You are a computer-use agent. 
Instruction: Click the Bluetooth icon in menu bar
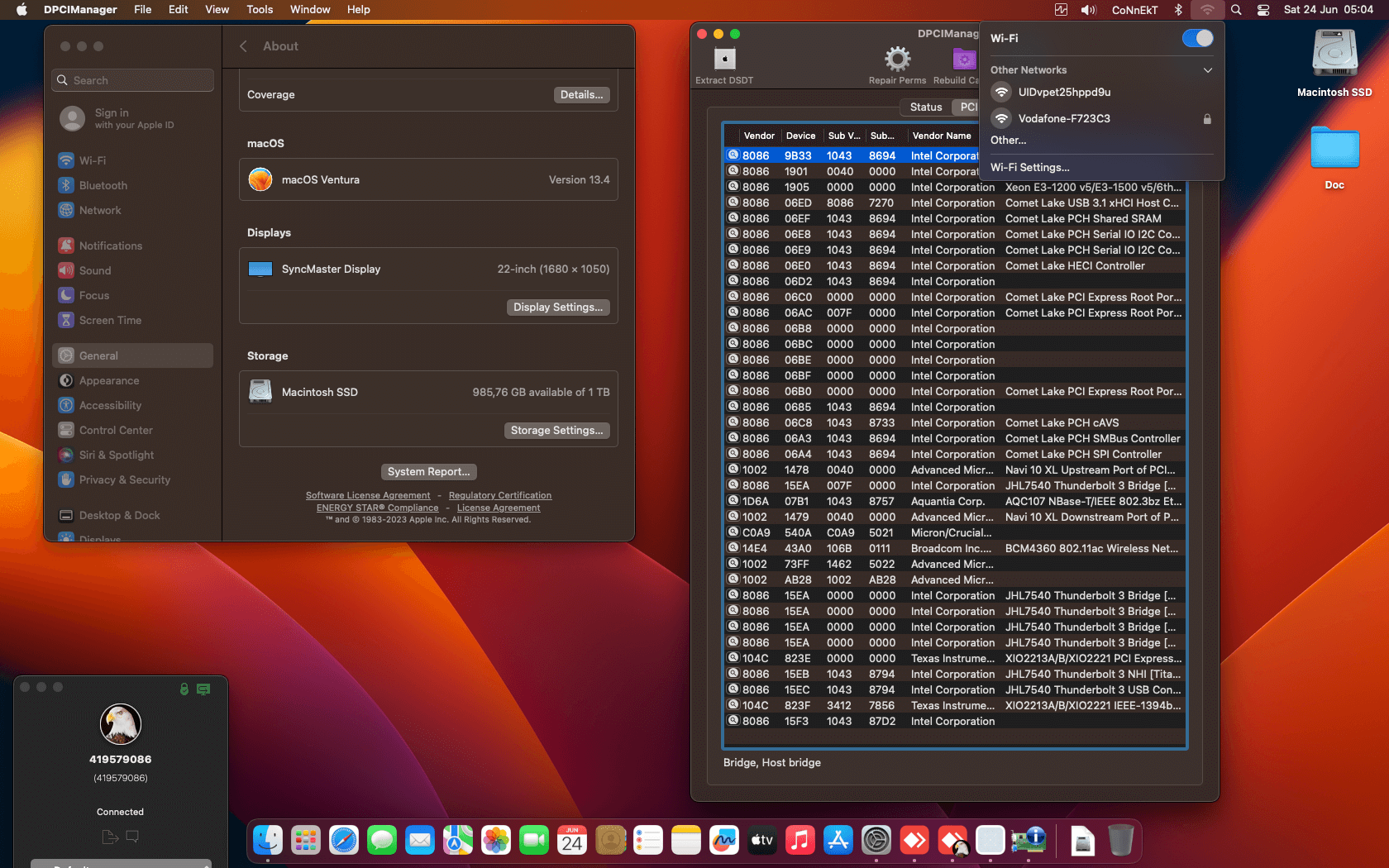pyautogui.click(x=1178, y=10)
